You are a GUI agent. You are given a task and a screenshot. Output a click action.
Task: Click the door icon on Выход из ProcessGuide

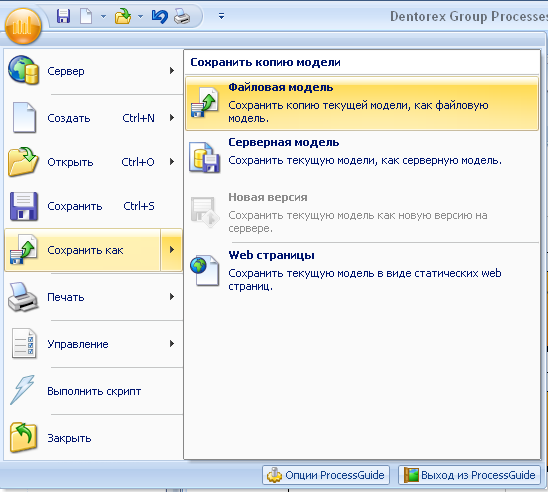411,475
